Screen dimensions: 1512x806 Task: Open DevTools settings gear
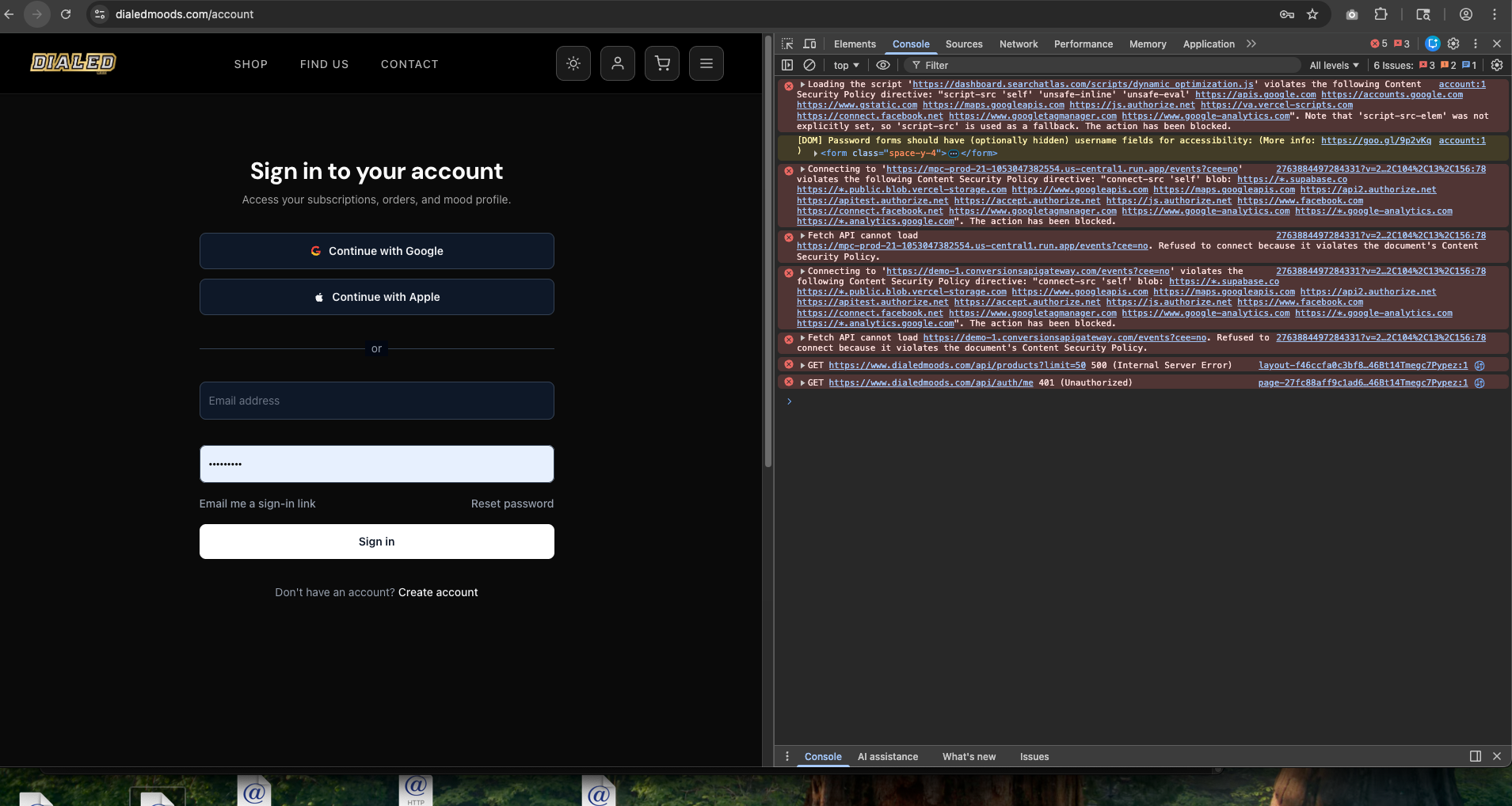(1453, 44)
